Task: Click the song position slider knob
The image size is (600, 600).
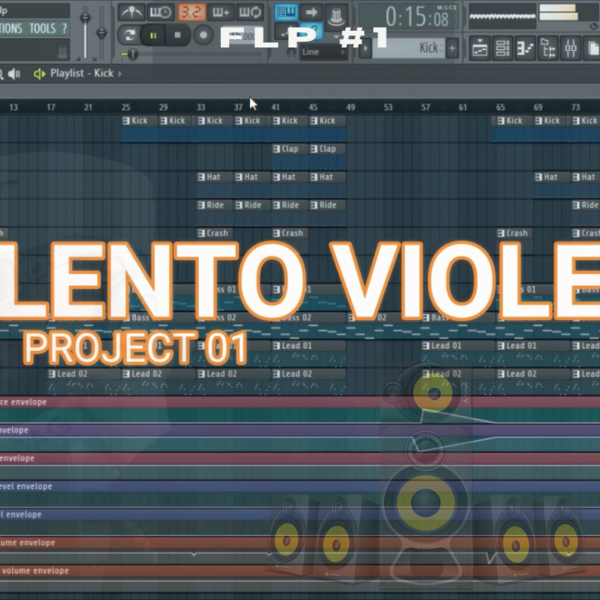Action: pos(132,54)
